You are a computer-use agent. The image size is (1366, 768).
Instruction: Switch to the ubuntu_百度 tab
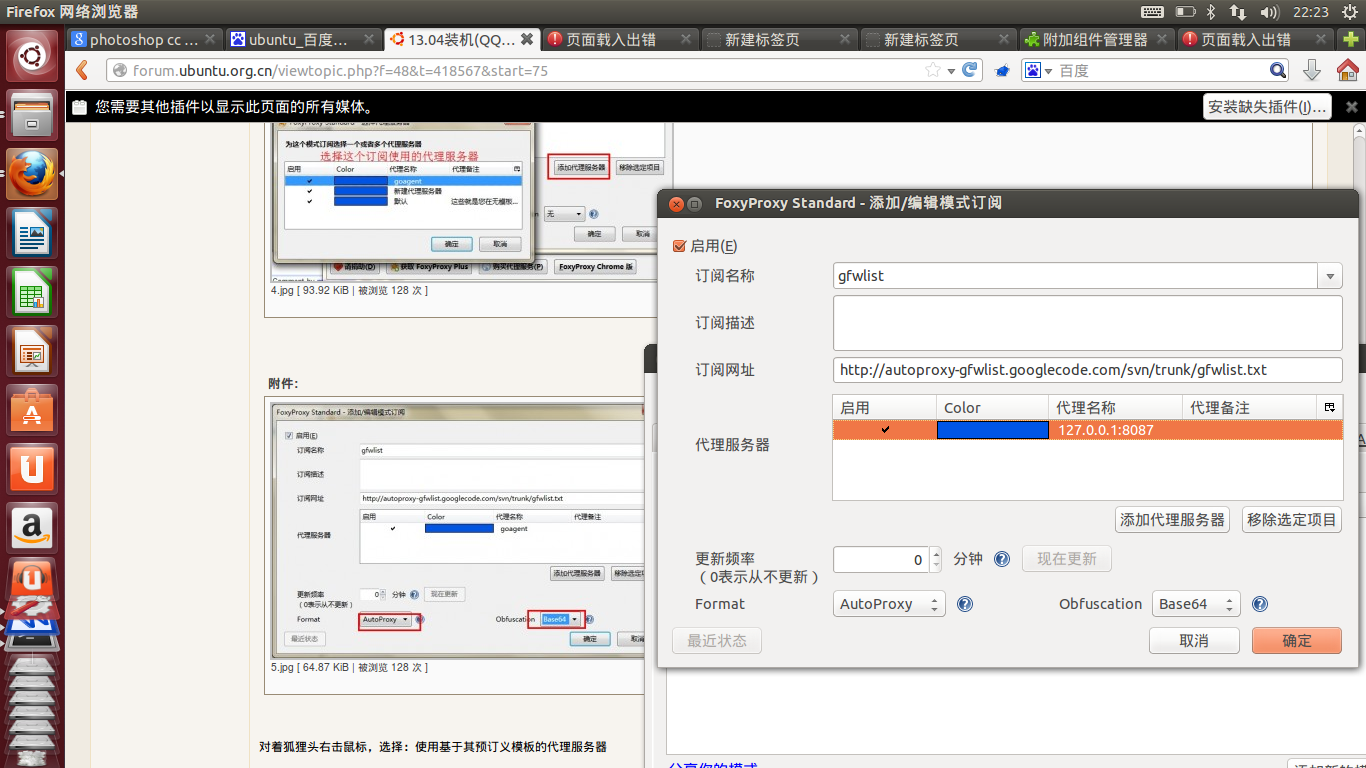(302, 39)
